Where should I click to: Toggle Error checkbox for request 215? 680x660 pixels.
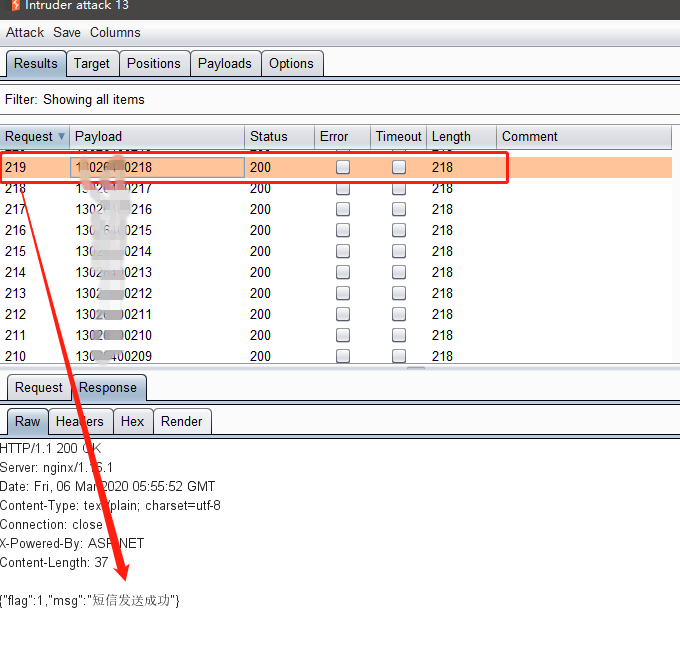[343, 252]
